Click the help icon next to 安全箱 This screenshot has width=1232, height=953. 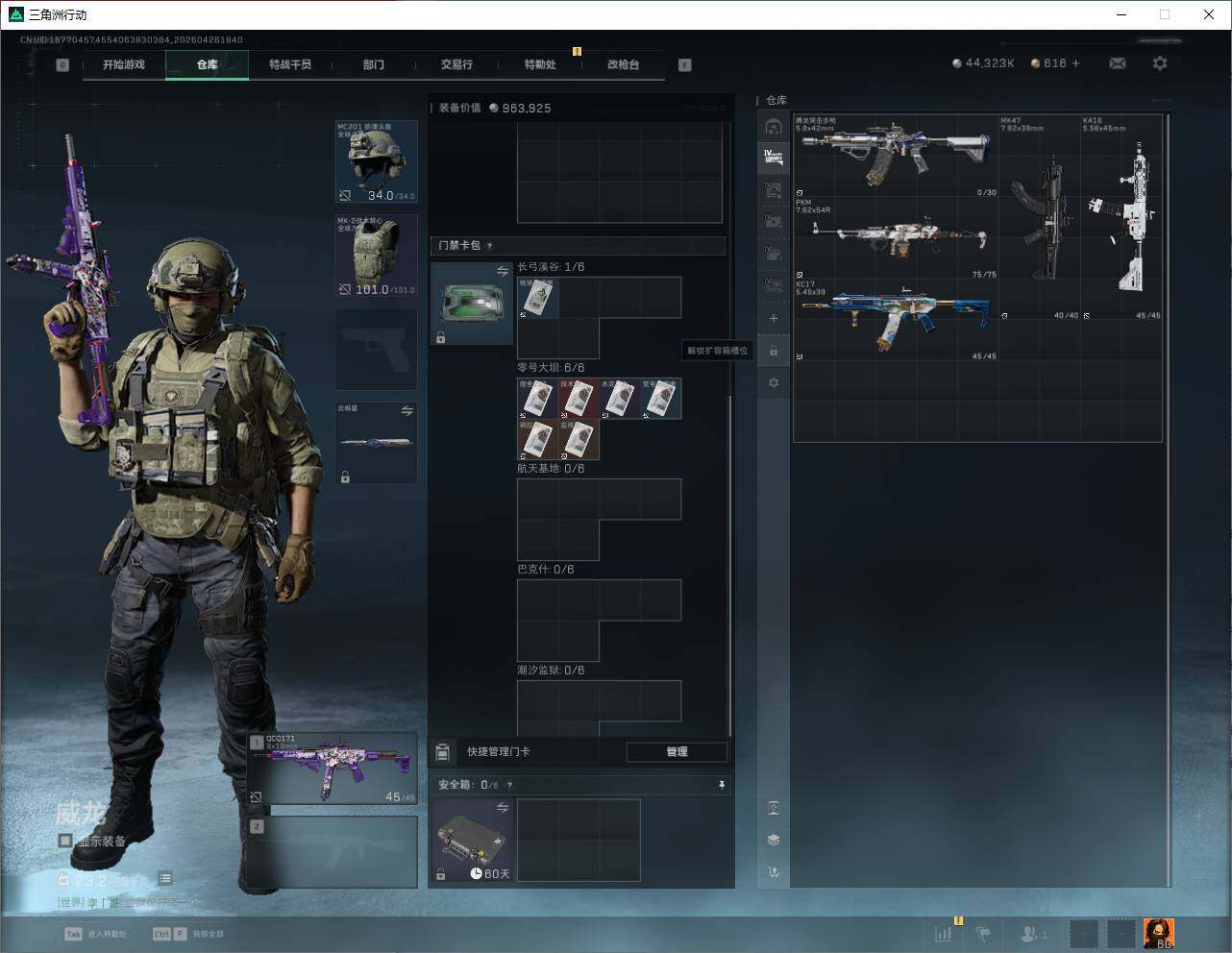(509, 785)
